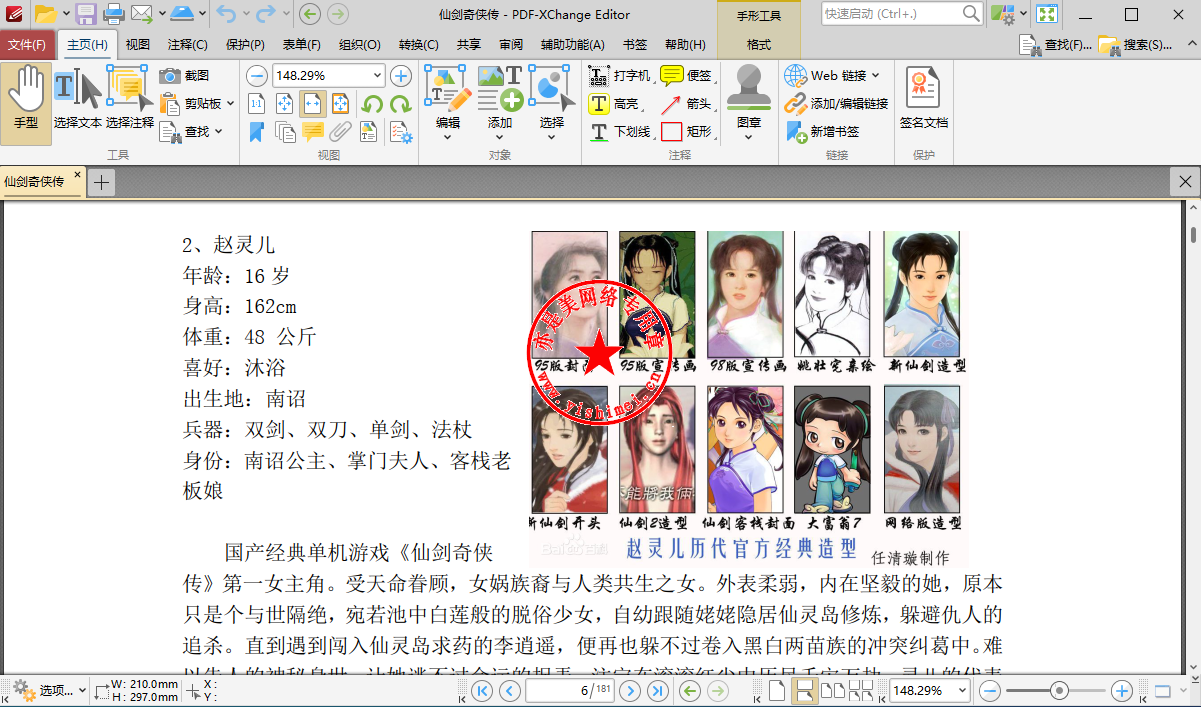This screenshot has height=707, width=1201.
Task: Rotate the view clockwise
Action: 400,104
